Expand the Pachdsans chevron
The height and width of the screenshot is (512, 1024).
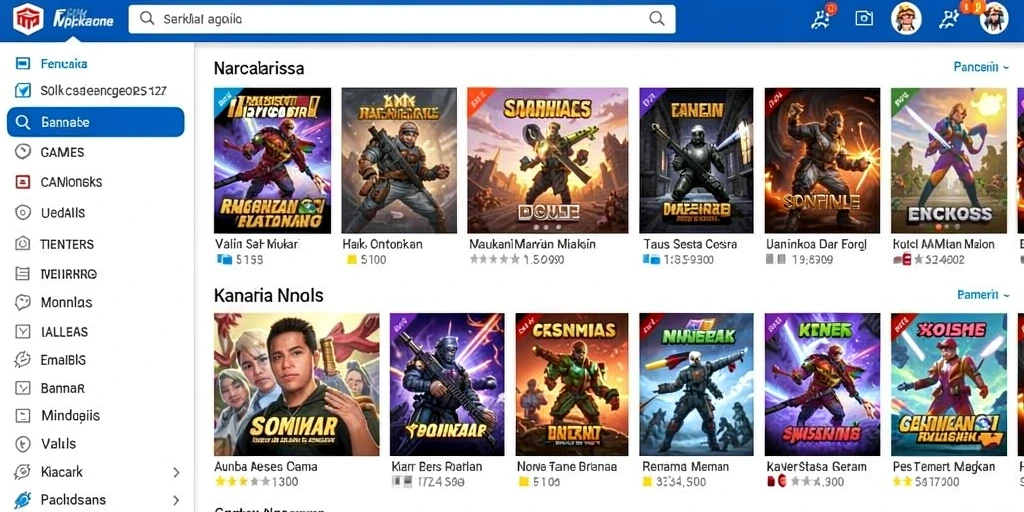click(x=176, y=500)
